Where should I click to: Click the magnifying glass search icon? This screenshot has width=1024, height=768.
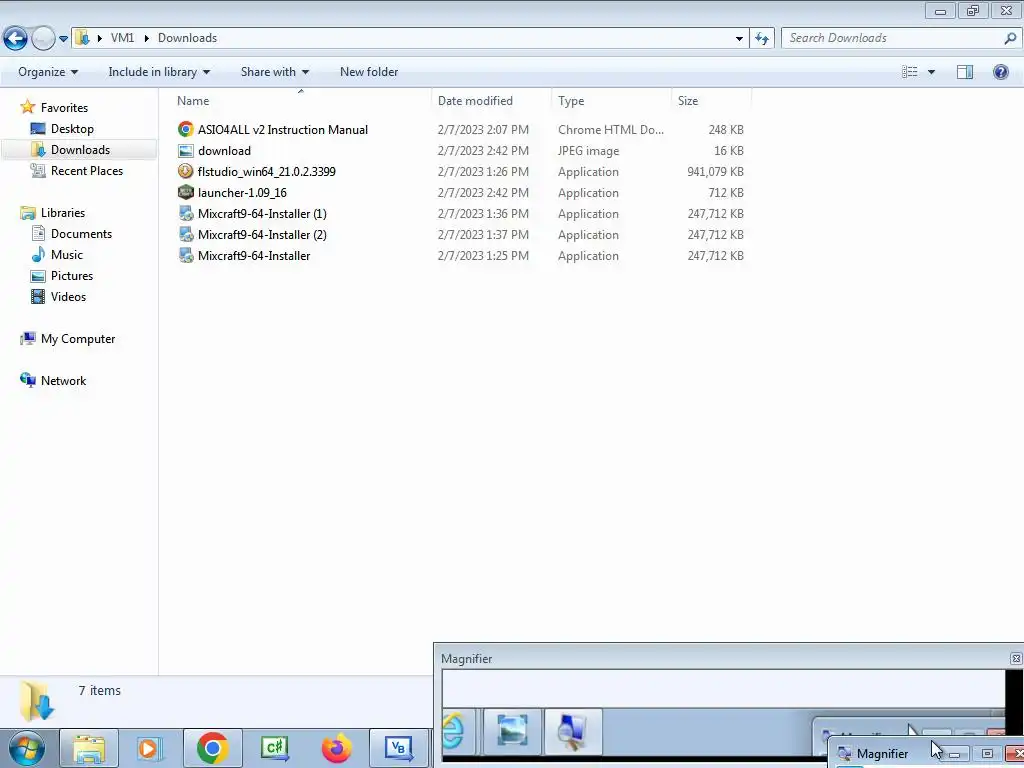click(1010, 38)
